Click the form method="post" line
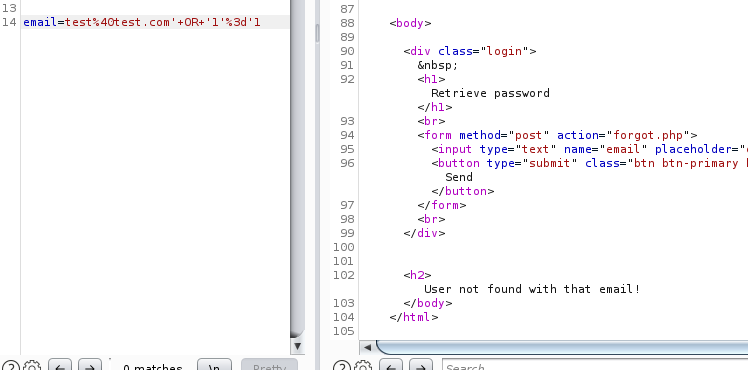 [x=557, y=135]
